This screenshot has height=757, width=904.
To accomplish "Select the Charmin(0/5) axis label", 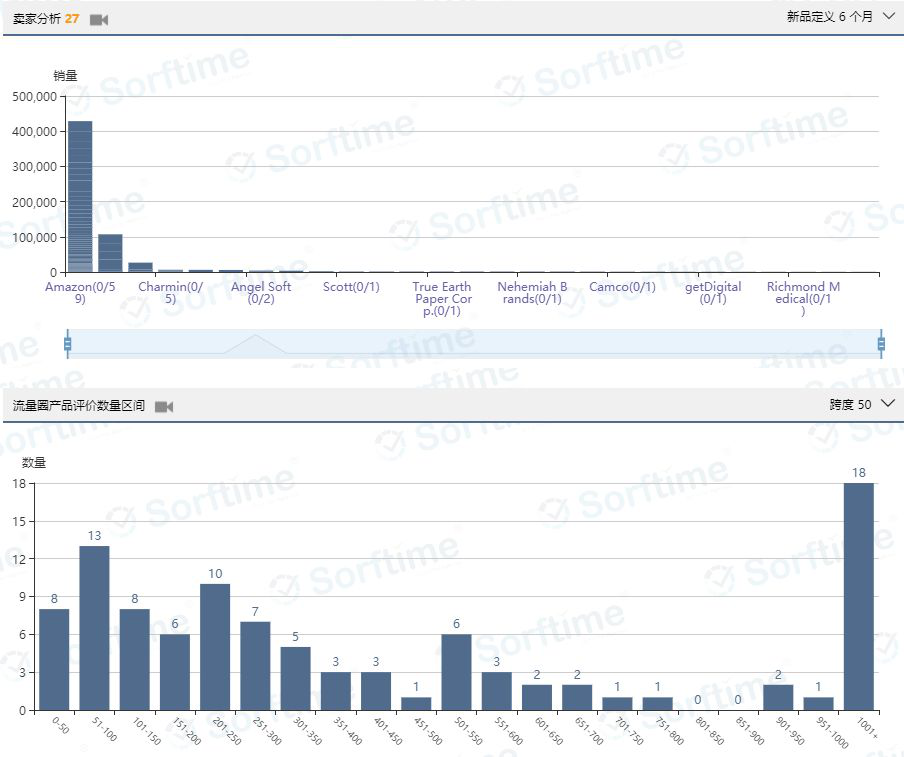I will tap(170, 292).
